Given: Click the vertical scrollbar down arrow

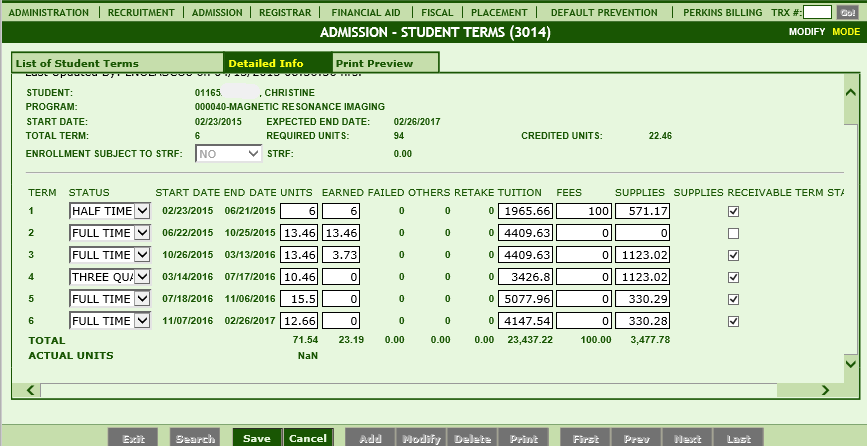Looking at the screenshot, I should (x=851, y=364).
